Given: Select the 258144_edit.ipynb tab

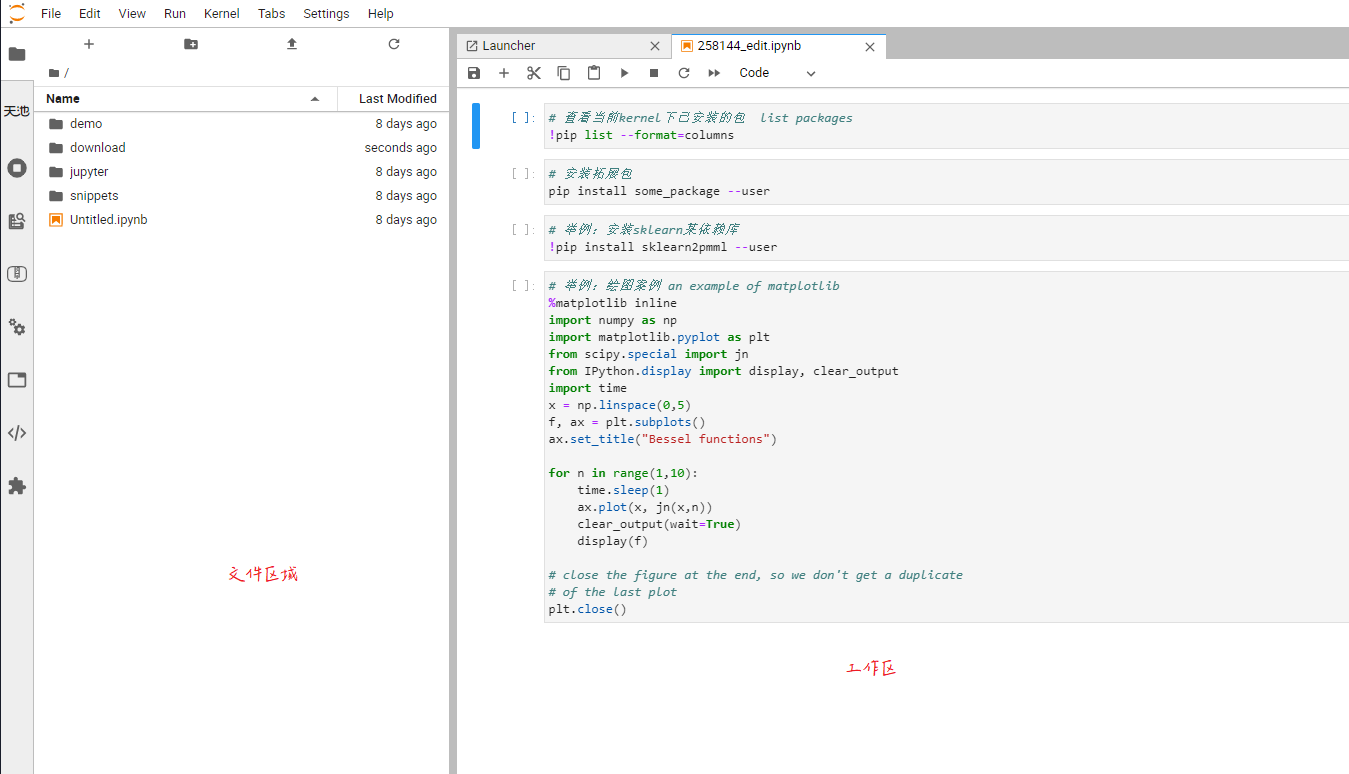Looking at the screenshot, I should [x=779, y=46].
